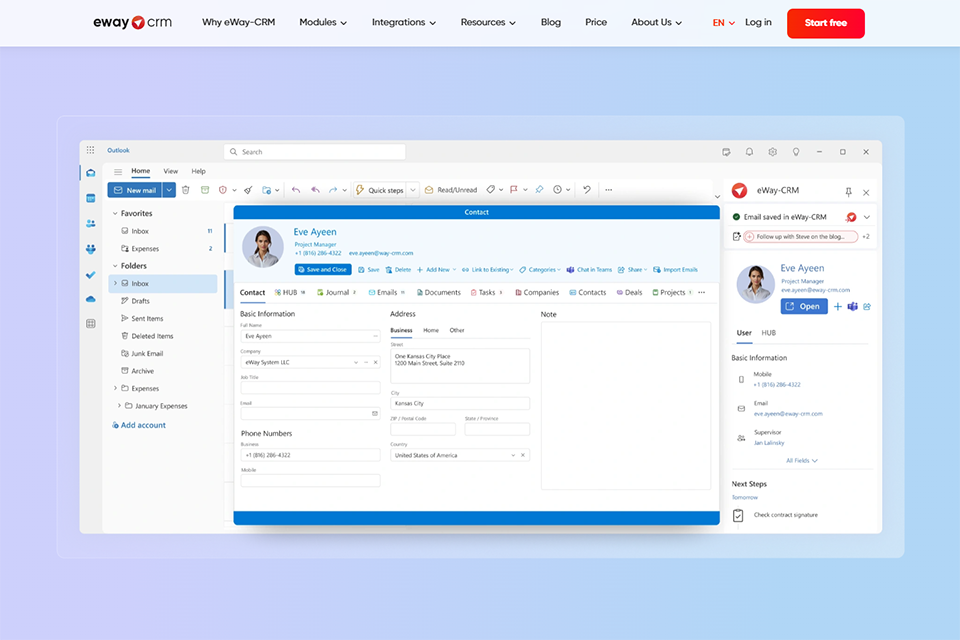Click the Archive icon in Outlook ribbon
This screenshot has height=640, width=960.
click(x=205, y=190)
